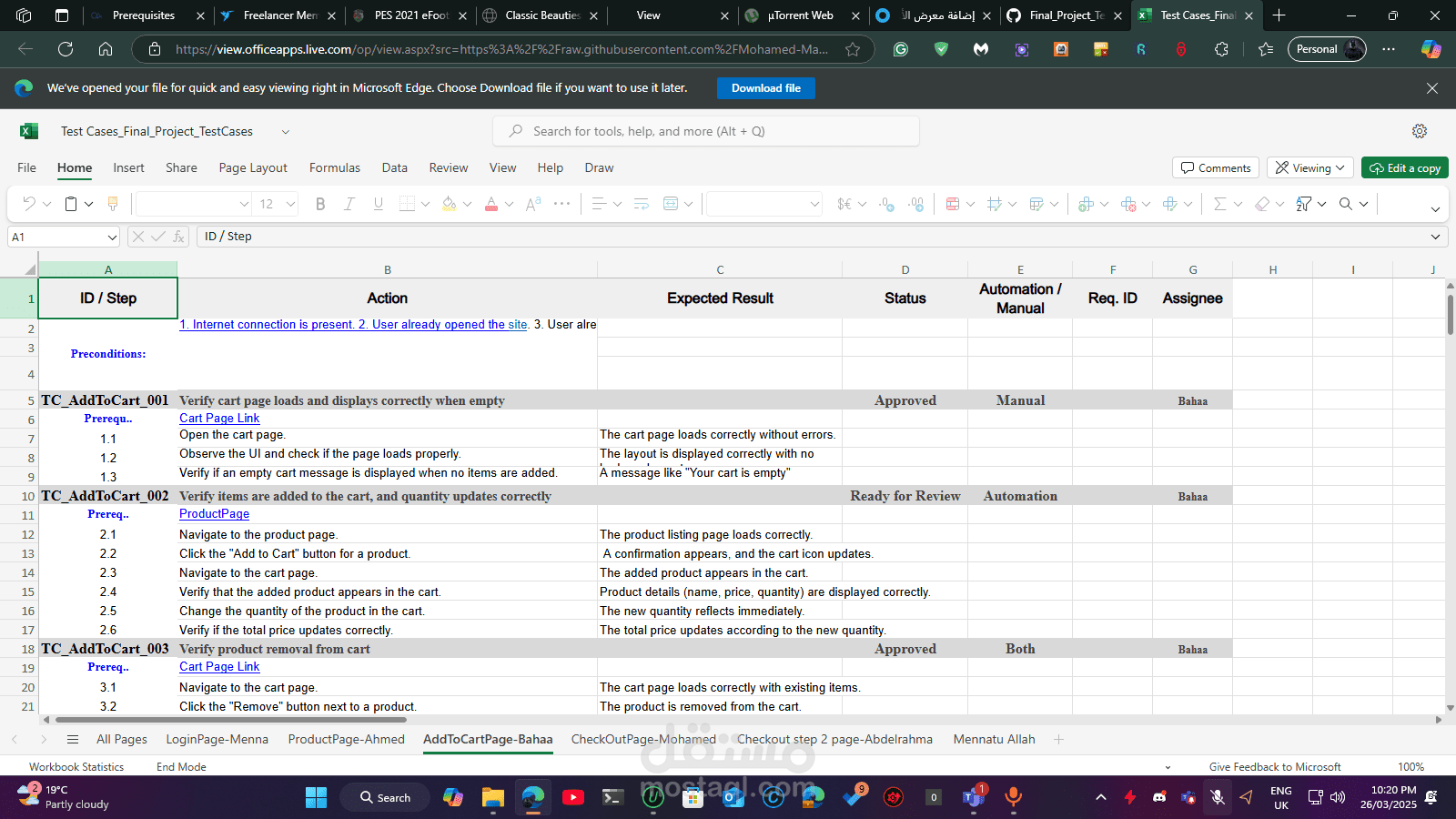Screen dimensions: 1456x819
Task: Click the Edit a copy button
Action: click(1405, 168)
